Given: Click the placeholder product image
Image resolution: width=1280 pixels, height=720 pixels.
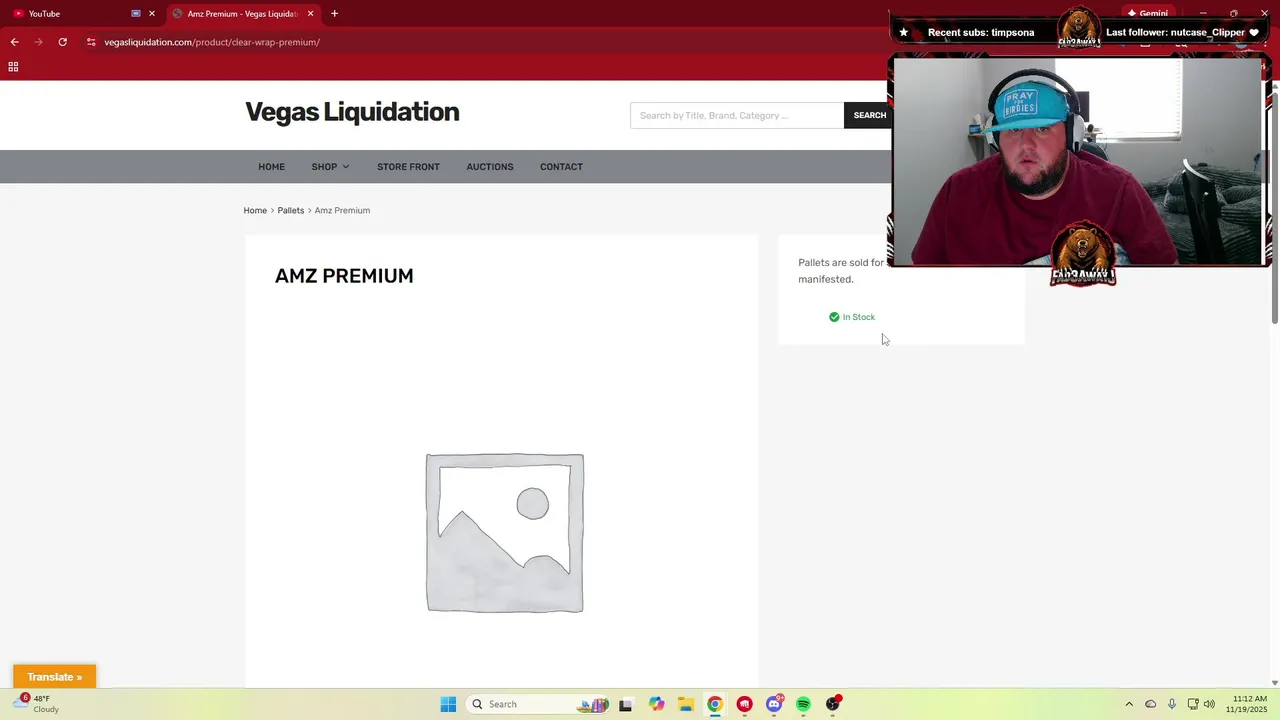Looking at the screenshot, I should (x=505, y=533).
